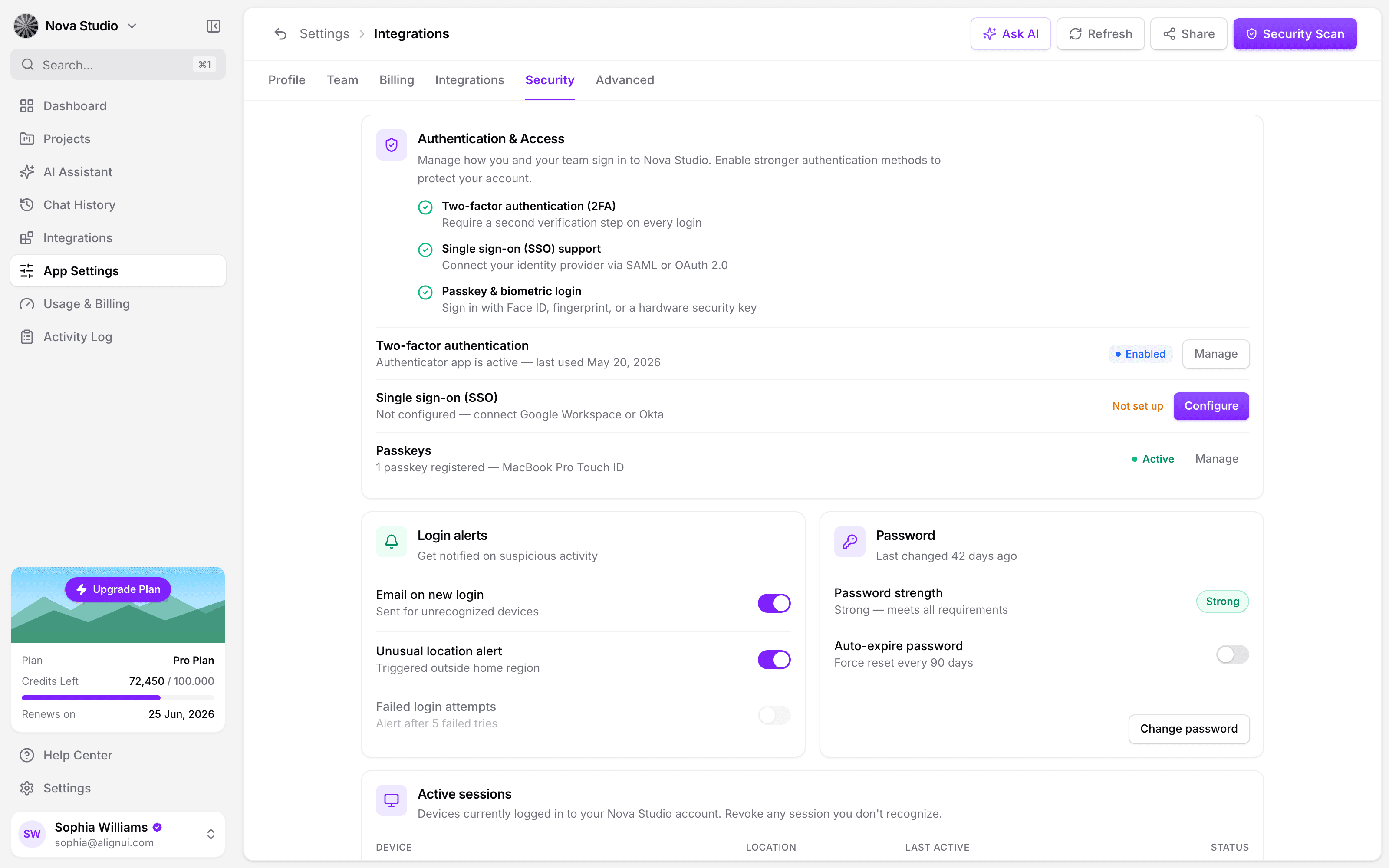Click the Search input field

coord(118,64)
